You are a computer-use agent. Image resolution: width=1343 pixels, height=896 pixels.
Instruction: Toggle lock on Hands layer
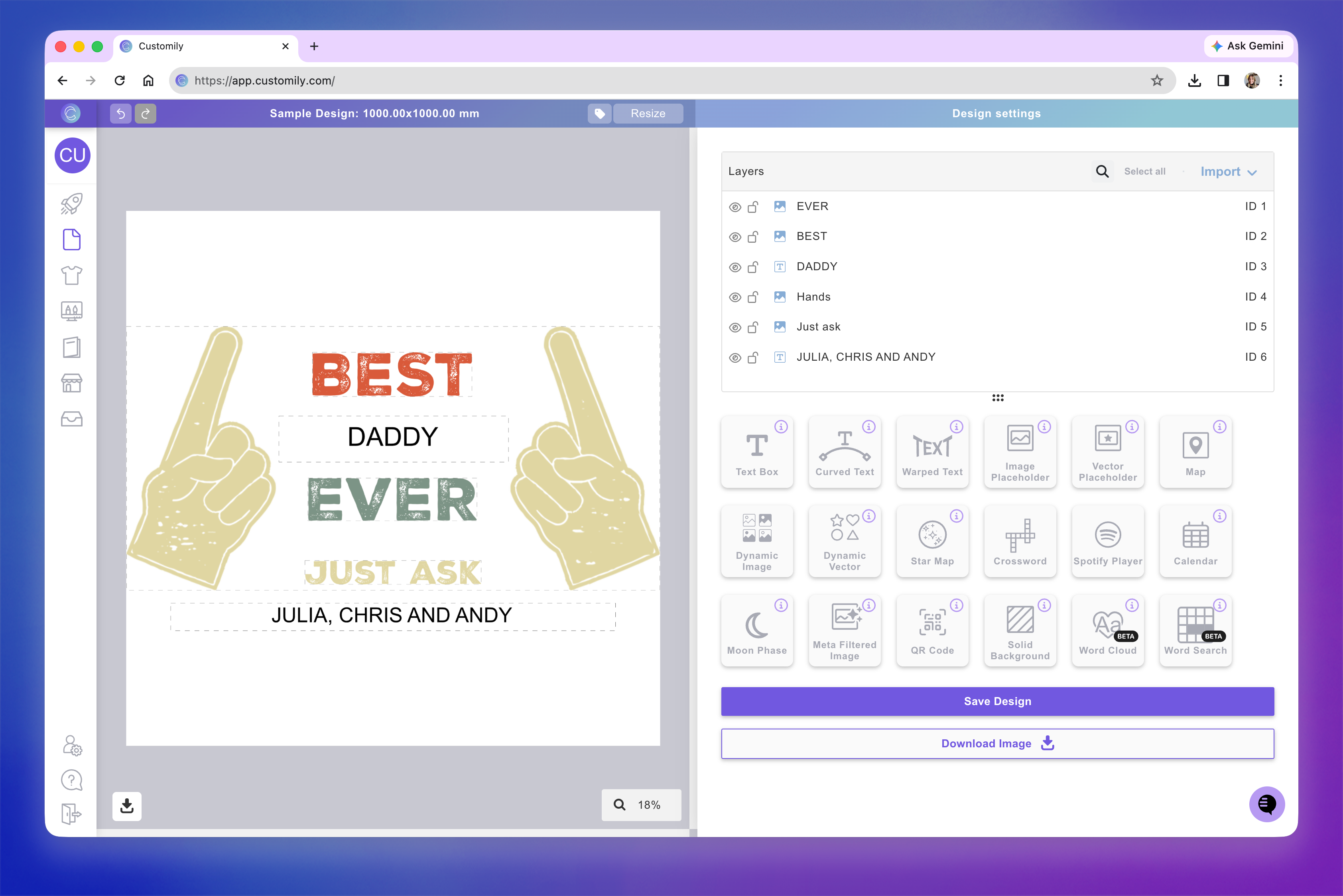753,297
